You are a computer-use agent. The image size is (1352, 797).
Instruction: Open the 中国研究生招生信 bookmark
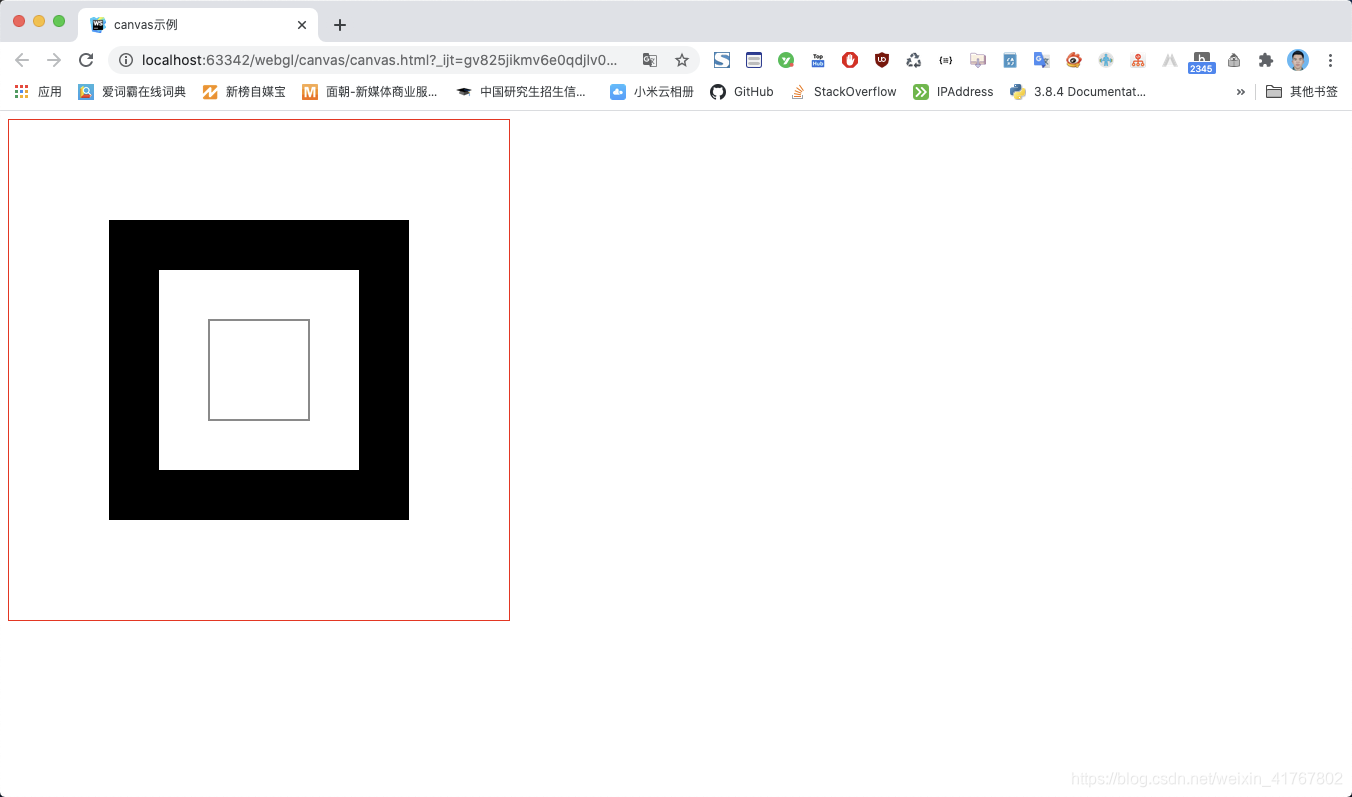[521, 92]
